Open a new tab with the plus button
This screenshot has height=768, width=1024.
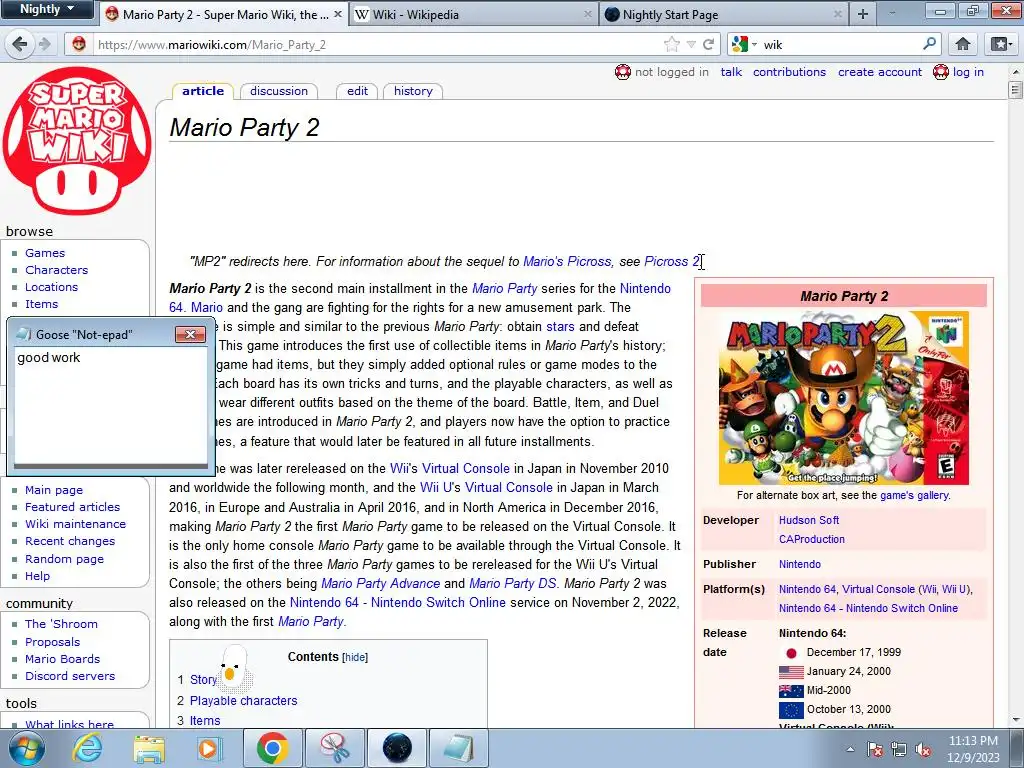tap(863, 14)
